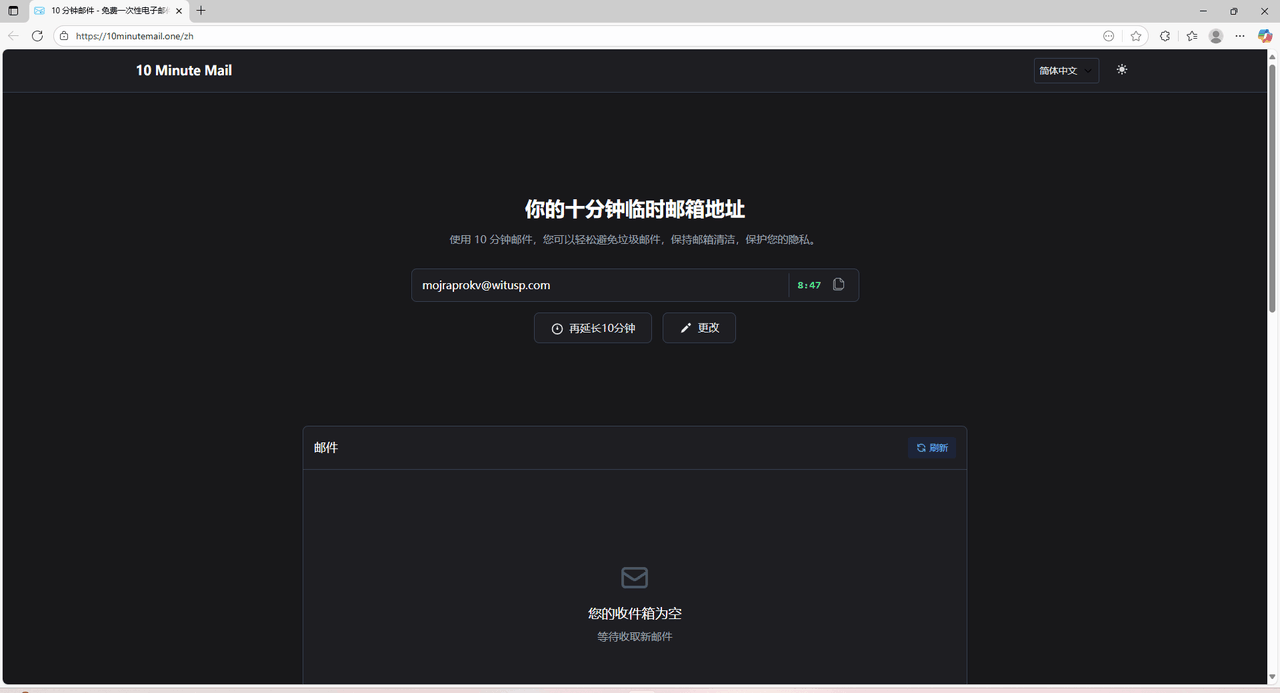
Task: Add page to favorites star icon
Action: (1136, 35)
